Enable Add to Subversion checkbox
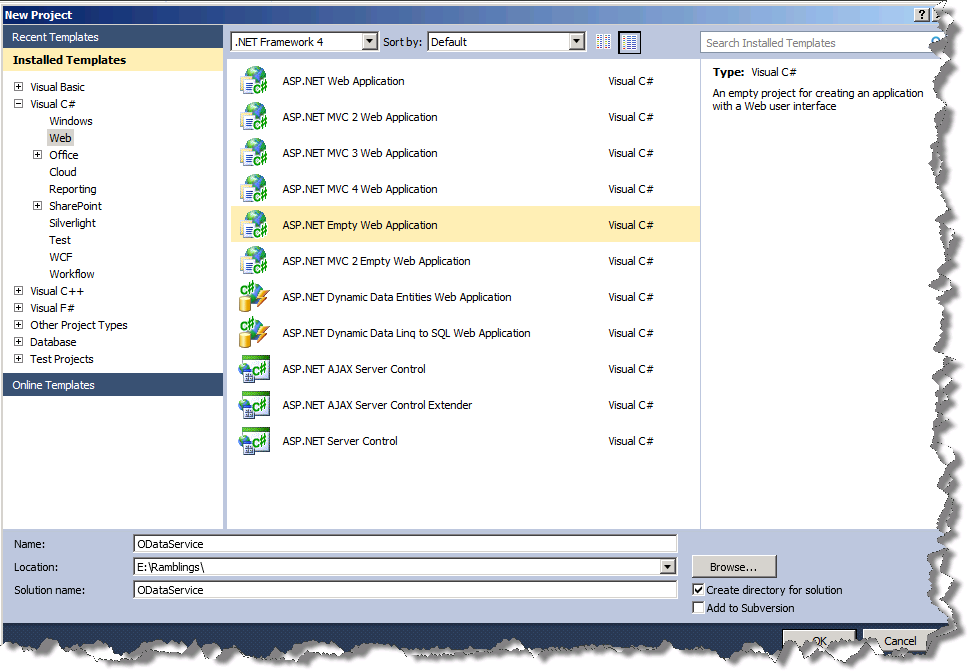 coord(698,608)
